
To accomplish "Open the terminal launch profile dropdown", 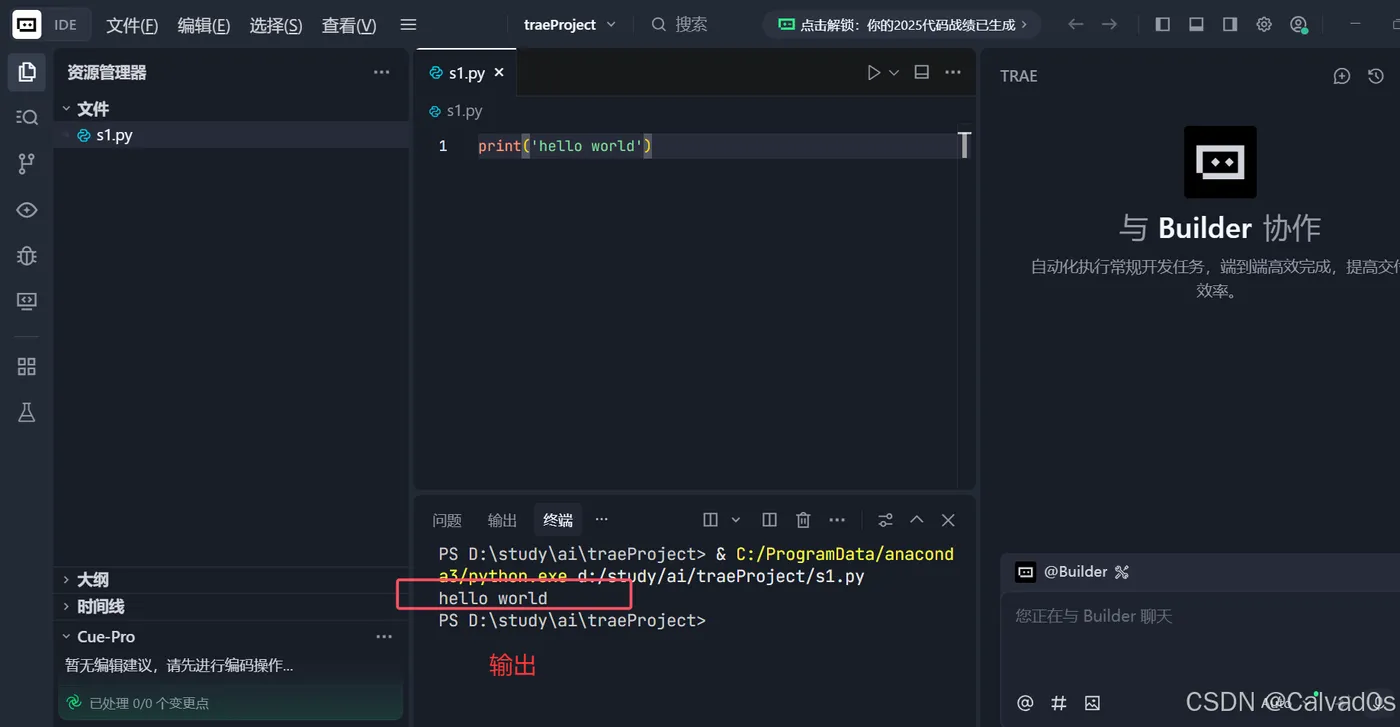I will (736, 520).
